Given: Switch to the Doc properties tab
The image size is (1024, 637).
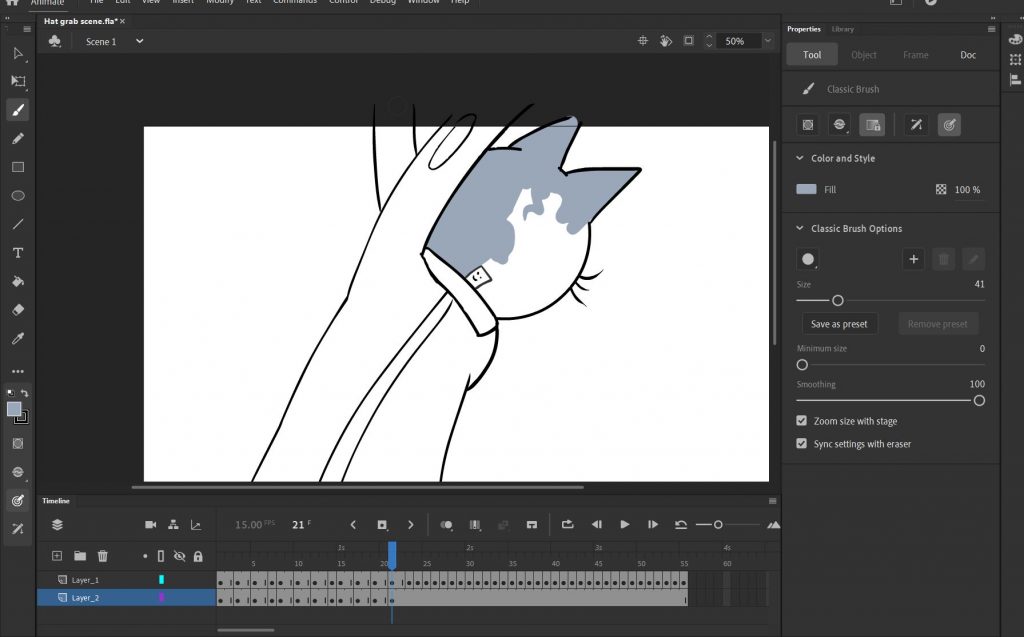Looking at the screenshot, I should coord(968,55).
